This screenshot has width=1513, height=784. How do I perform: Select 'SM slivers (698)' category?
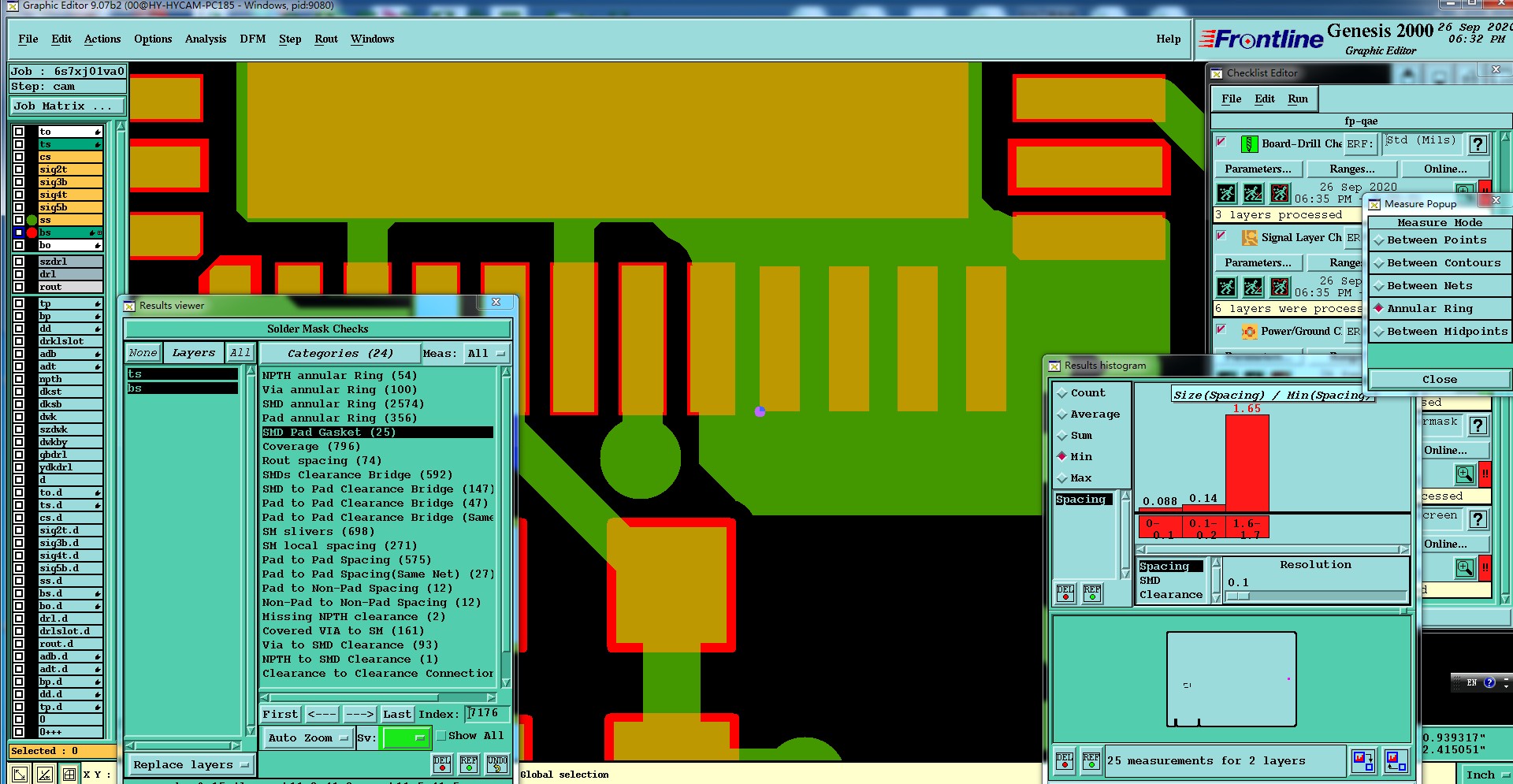(x=318, y=531)
